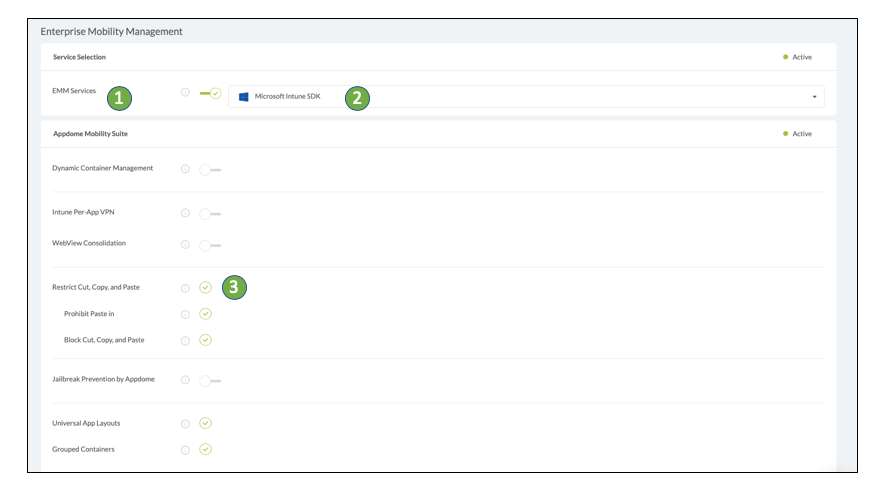This screenshot has width=875, height=485.
Task: Uncheck the Prohibit Paste in option
Action: 205,314
